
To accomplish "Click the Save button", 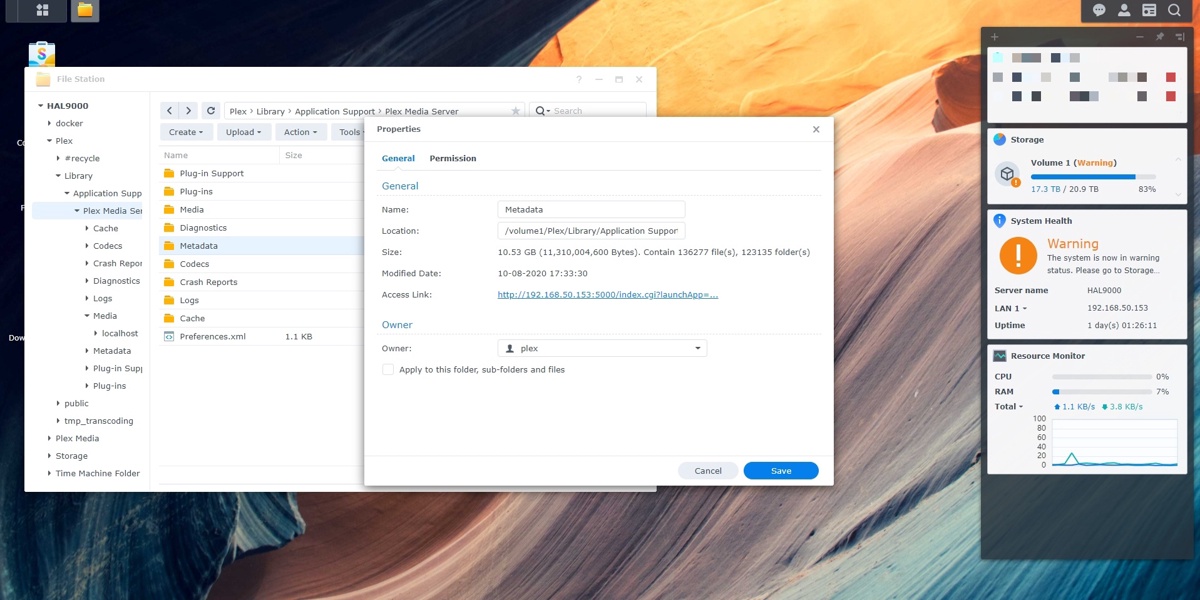I will coord(781,471).
